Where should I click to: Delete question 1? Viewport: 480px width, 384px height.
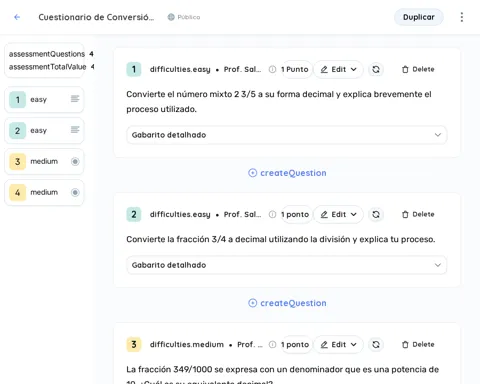pyautogui.click(x=418, y=69)
